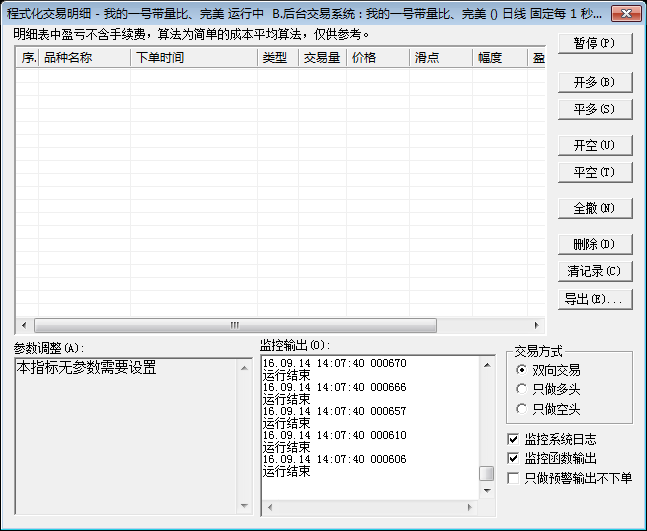This screenshot has height=531, width=647.
Task: Toggle the 监控函数输出 checkbox
Action: click(x=514, y=458)
